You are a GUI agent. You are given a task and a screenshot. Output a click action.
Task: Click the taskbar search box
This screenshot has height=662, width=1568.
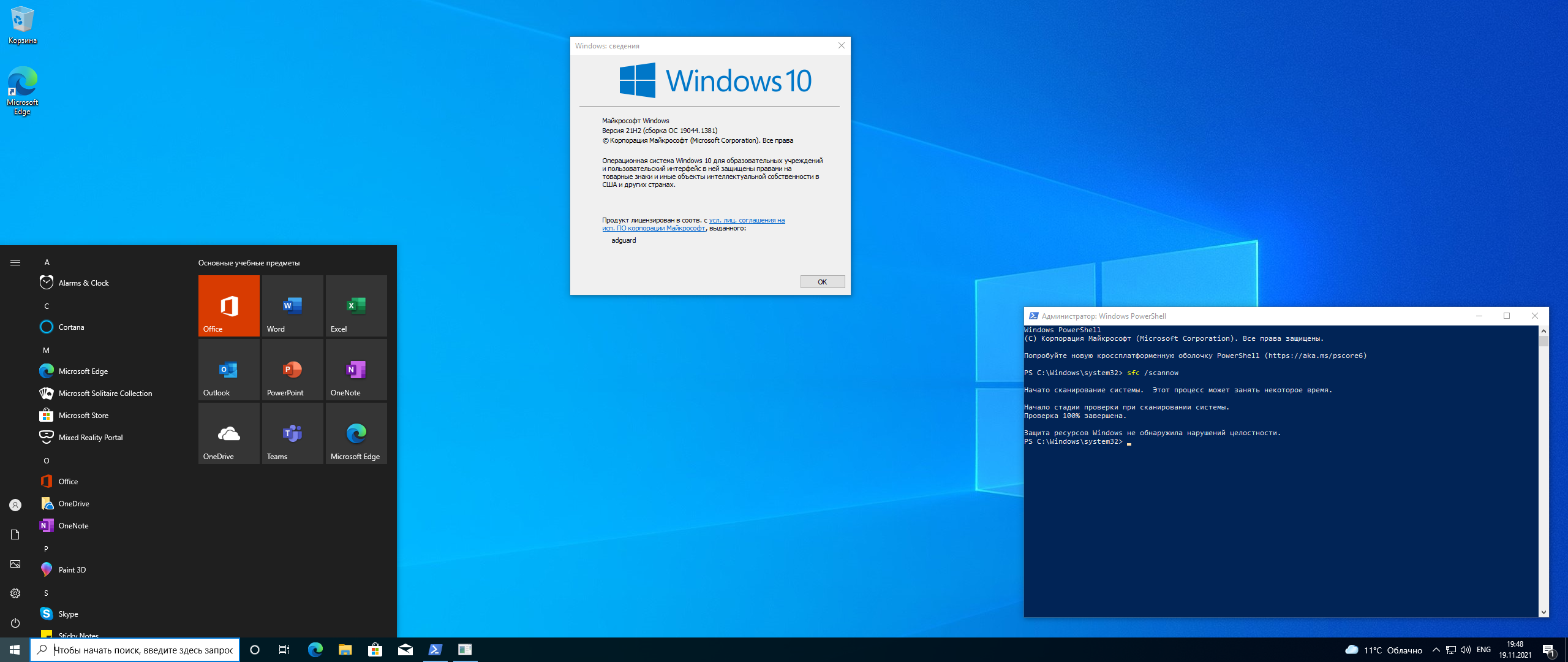pyautogui.click(x=135, y=650)
